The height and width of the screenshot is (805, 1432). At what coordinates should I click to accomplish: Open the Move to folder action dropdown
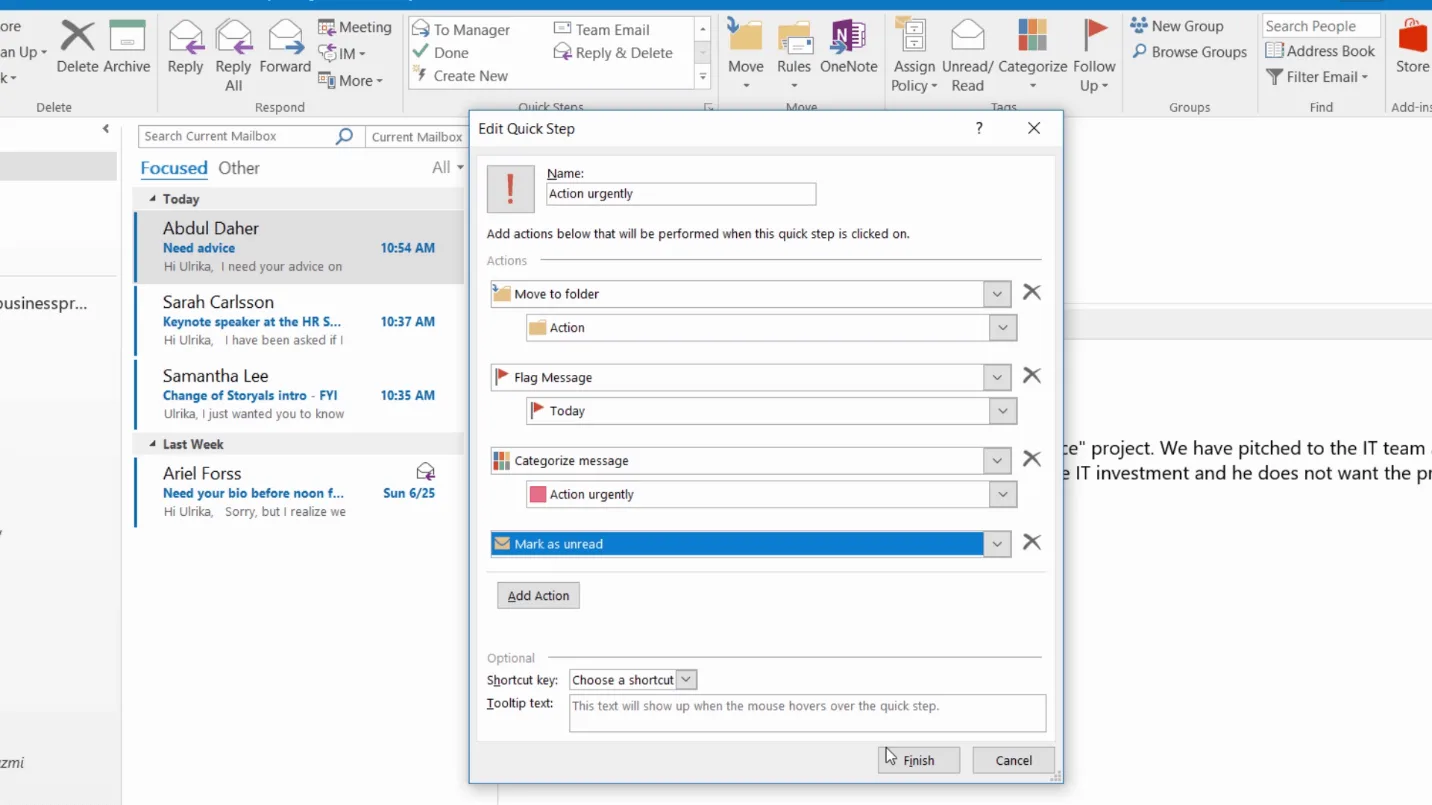pos(997,294)
